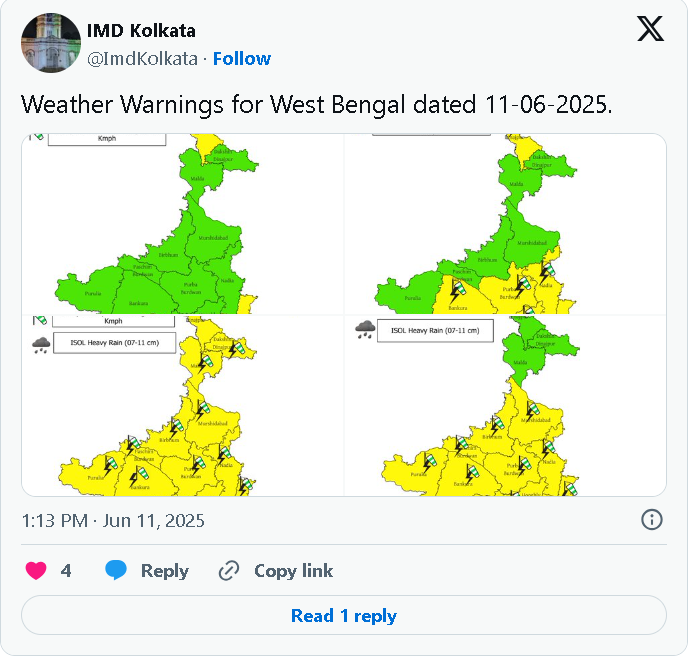Like the tweet with heart icon
This screenshot has width=690, height=656.
(x=36, y=571)
